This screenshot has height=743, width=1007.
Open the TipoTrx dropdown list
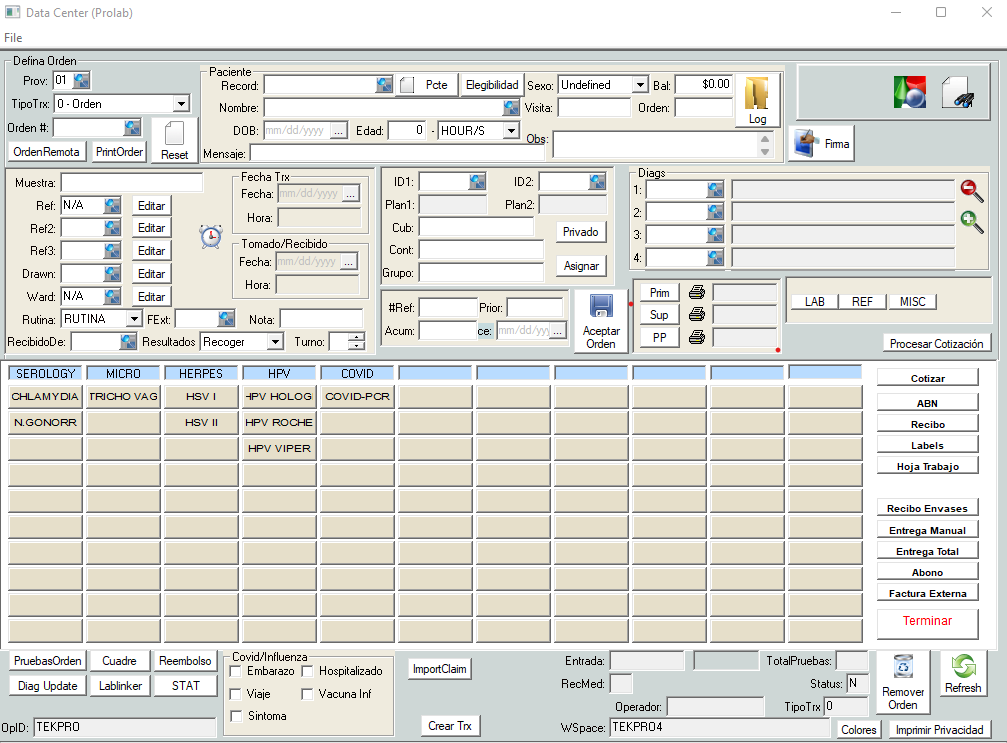point(181,104)
